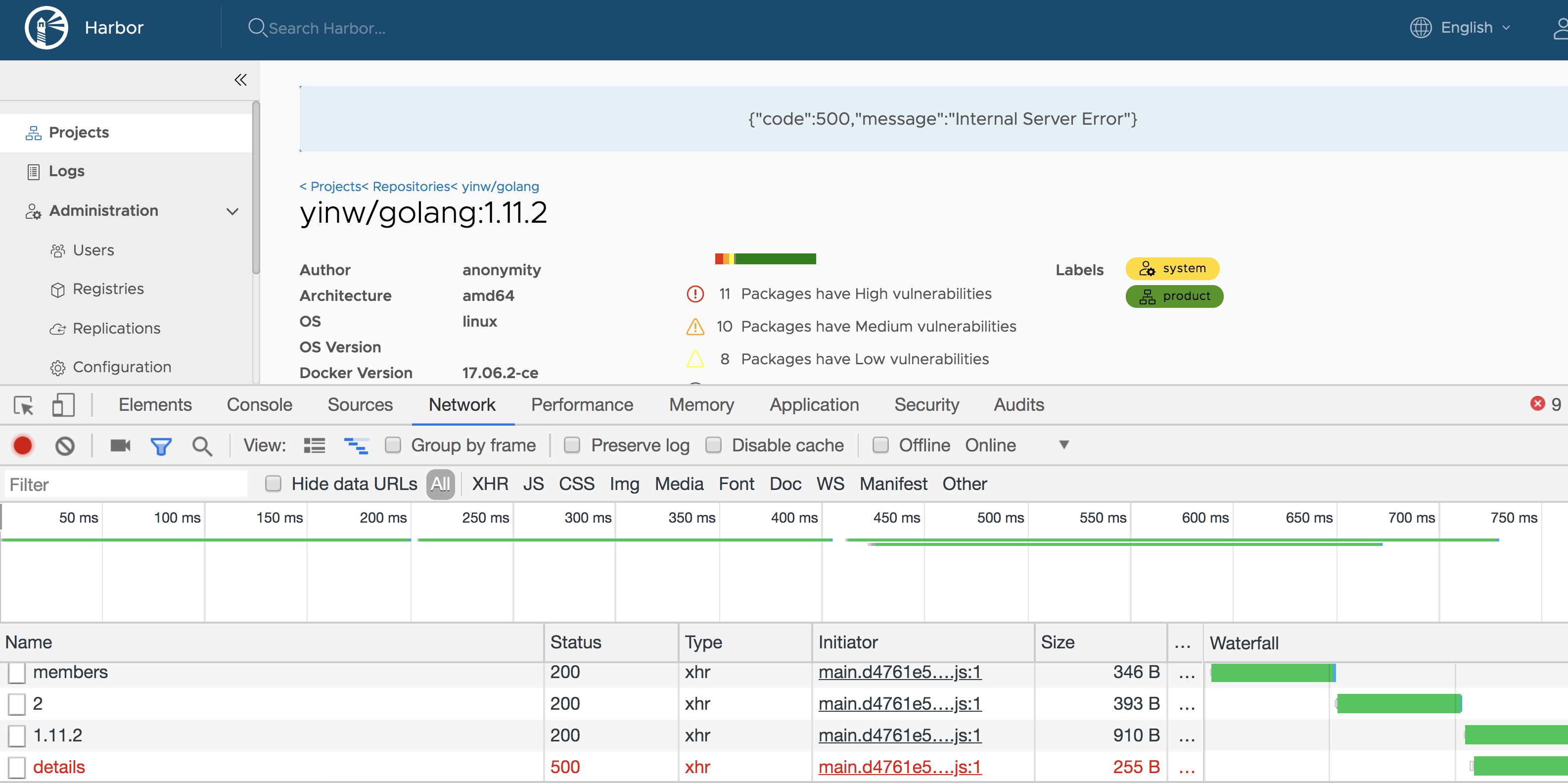Switch to the Console tab
This screenshot has height=783, width=1568.
[x=259, y=405]
